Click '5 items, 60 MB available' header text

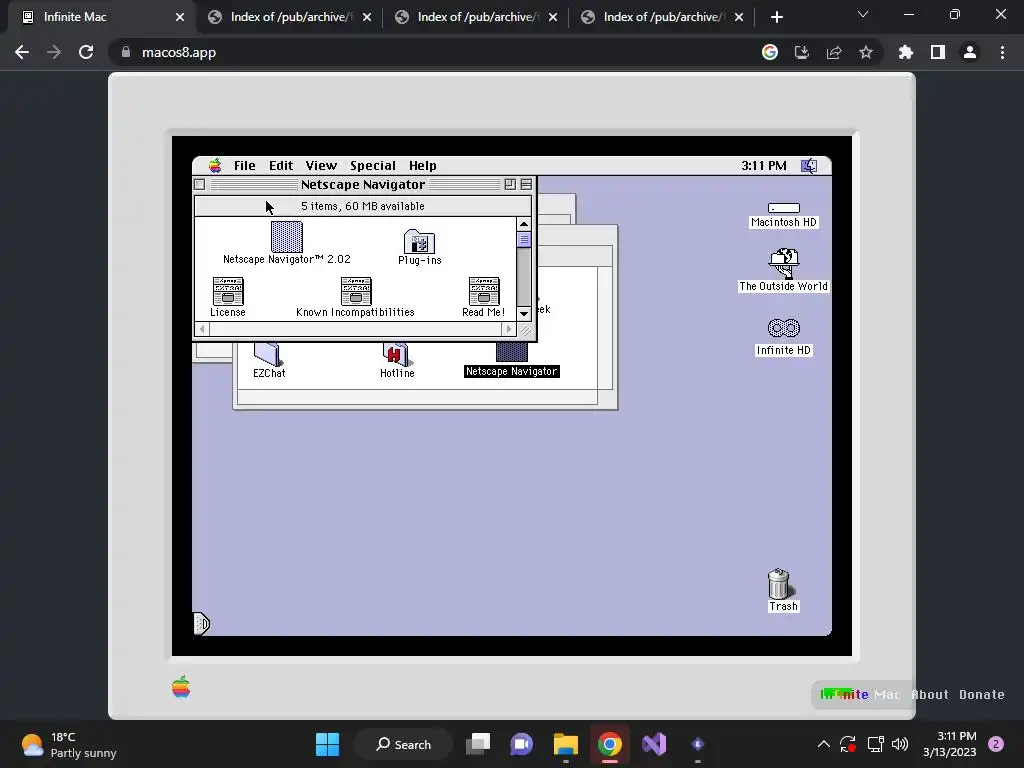pyautogui.click(x=362, y=206)
